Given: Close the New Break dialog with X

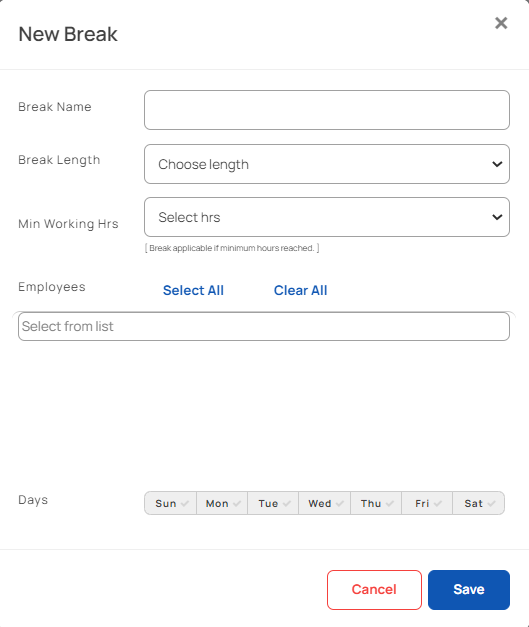Looking at the screenshot, I should pyautogui.click(x=501, y=23).
